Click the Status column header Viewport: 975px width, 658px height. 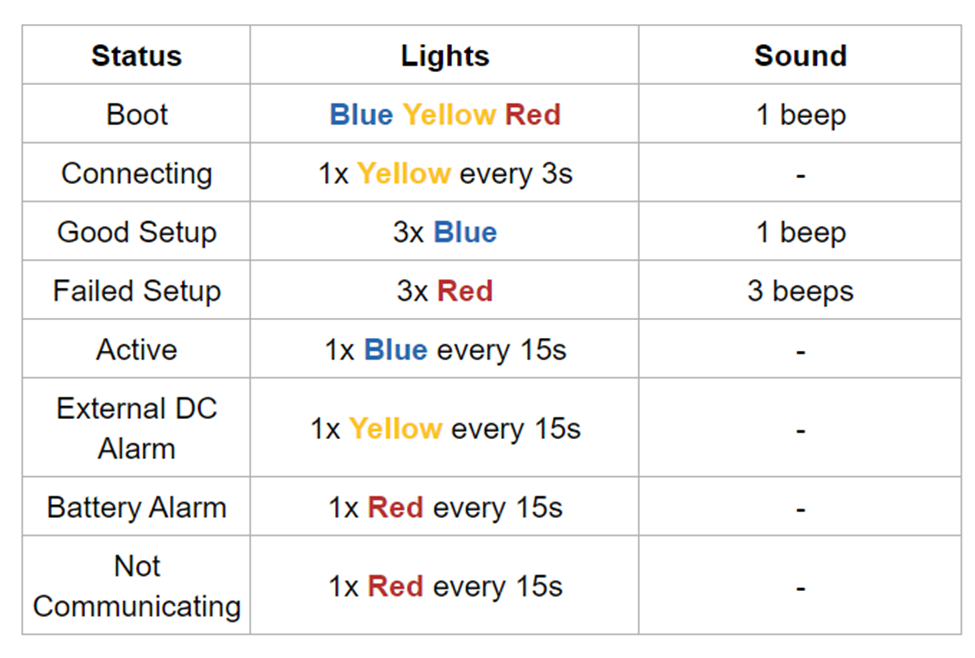(x=136, y=55)
